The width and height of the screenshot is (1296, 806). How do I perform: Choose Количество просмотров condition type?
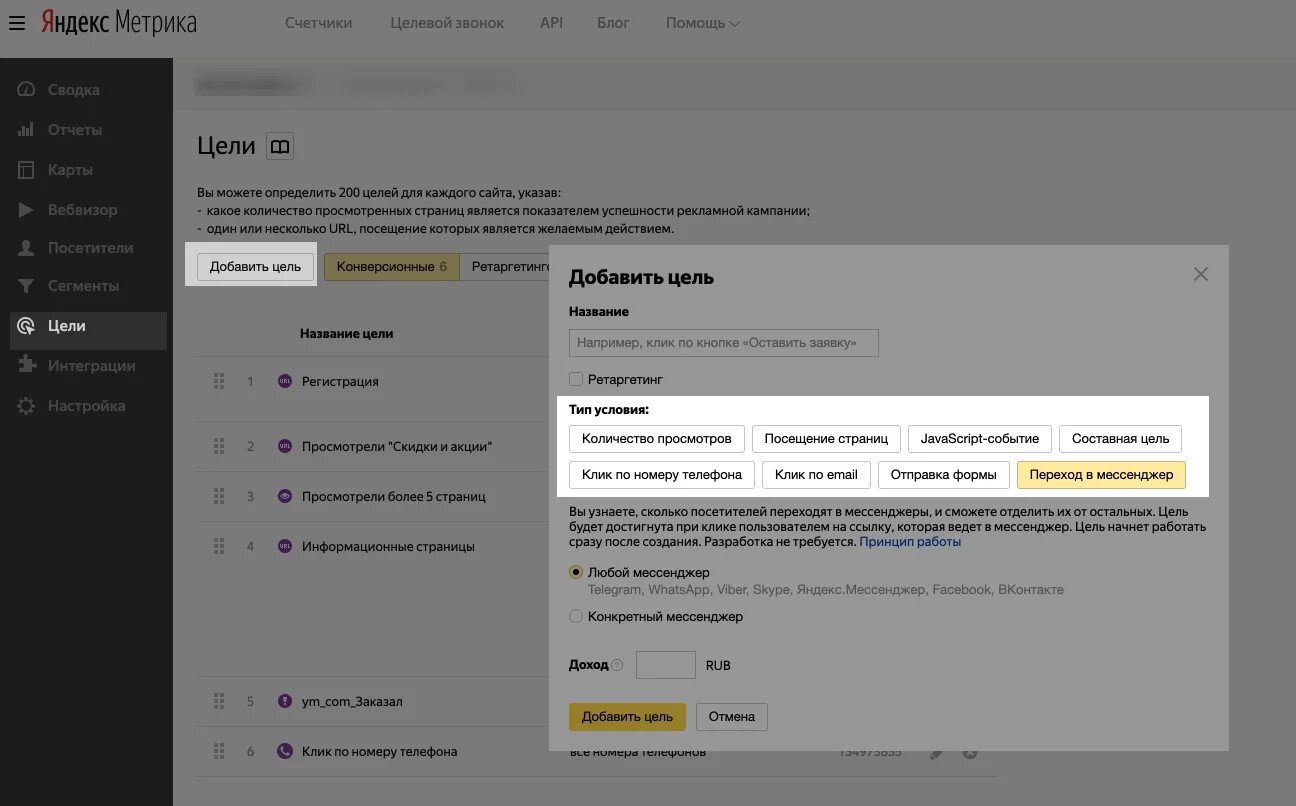coord(657,439)
